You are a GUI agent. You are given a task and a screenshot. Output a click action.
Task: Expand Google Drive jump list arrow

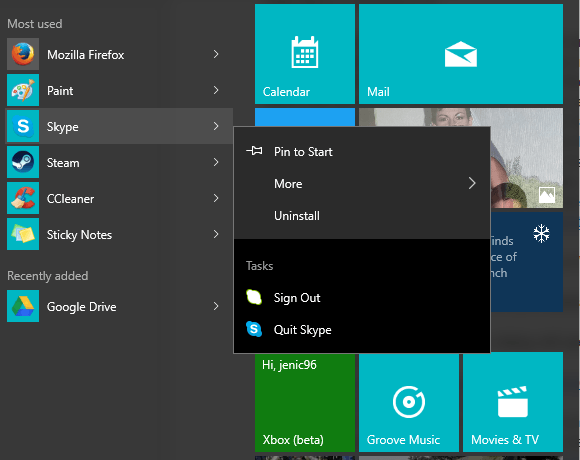click(216, 306)
